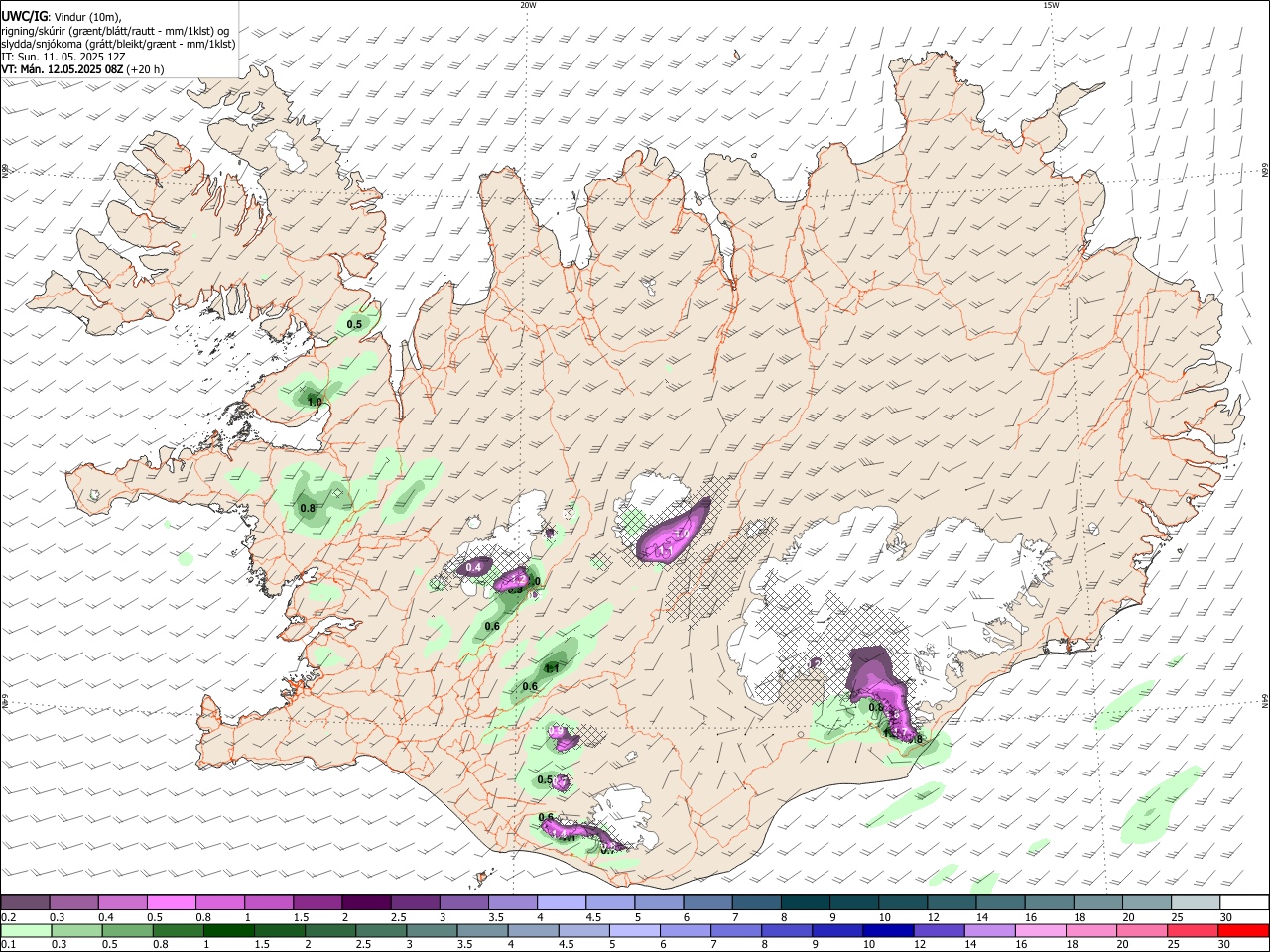
Task: Pick the deep blue 10 swatch in the bottom legend row
Action: point(887,930)
